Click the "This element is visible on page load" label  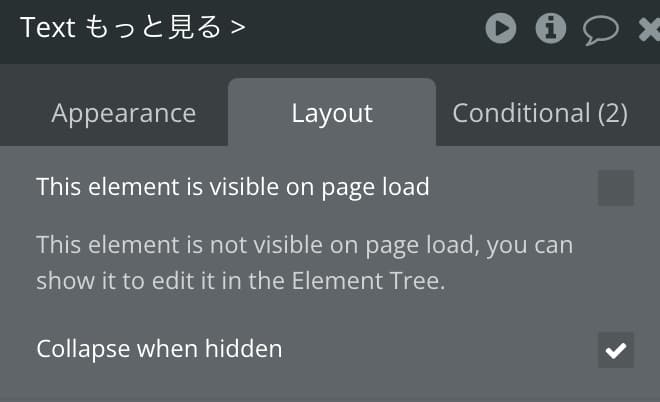[233, 187]
